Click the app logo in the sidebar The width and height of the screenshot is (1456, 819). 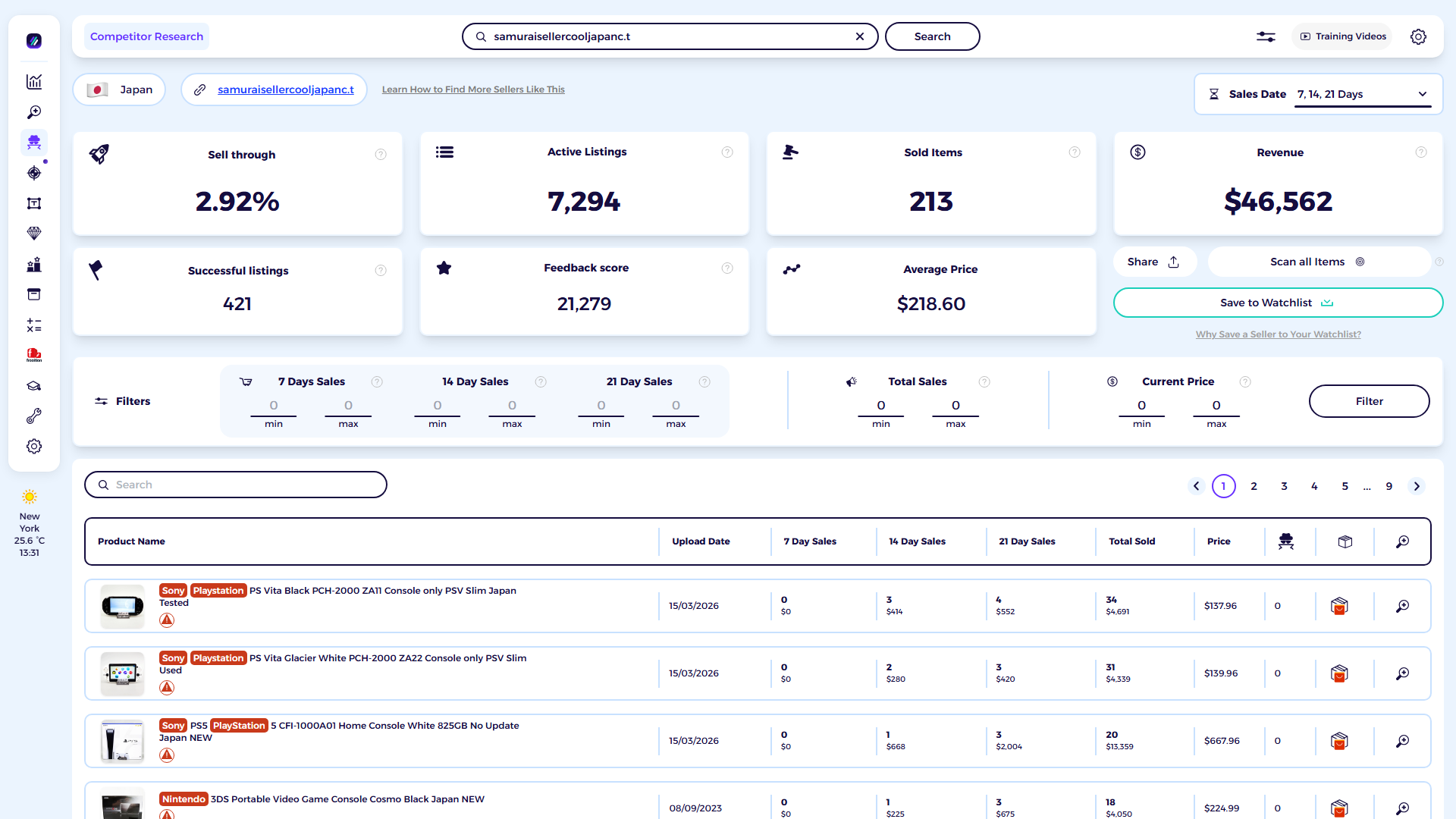(x=34, y=41)
